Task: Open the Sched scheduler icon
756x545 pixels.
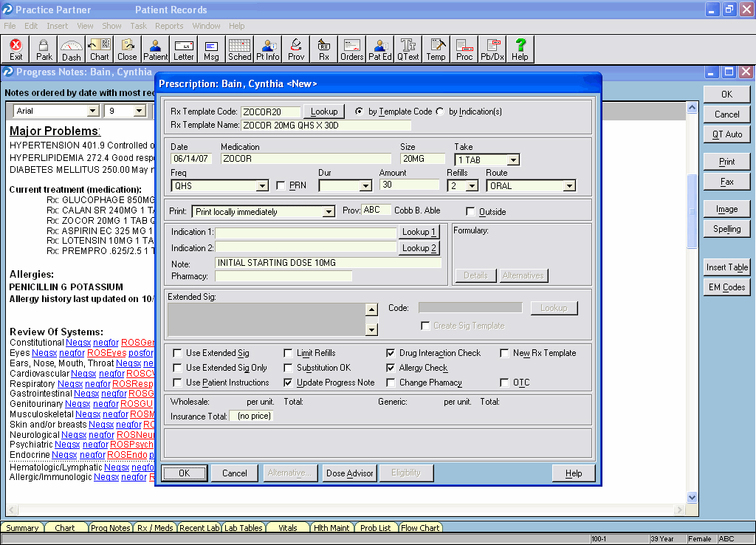Action: (x=240, y=49)
